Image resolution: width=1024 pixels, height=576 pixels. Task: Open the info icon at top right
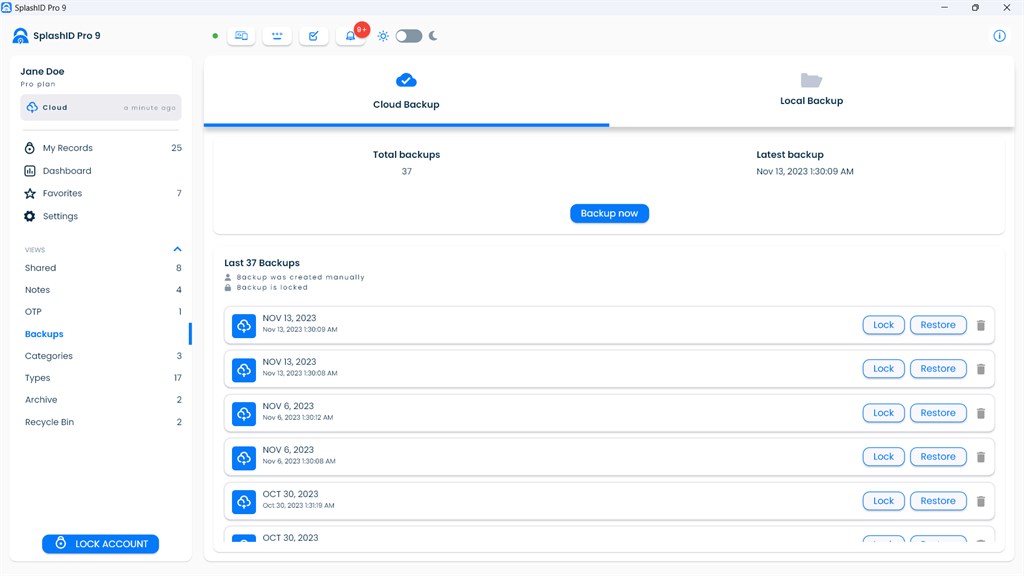(x=999, y=36)
